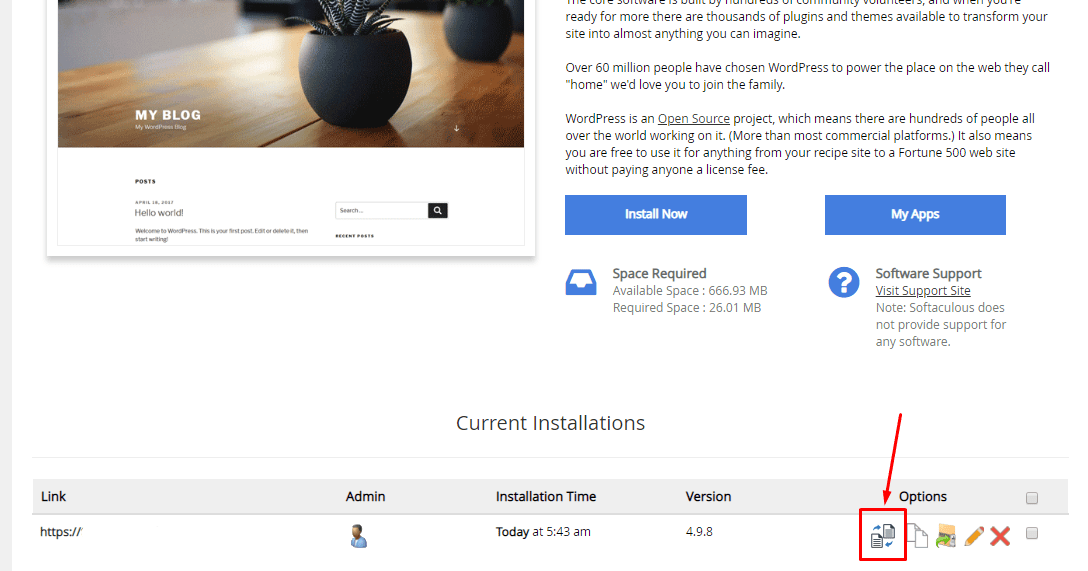The image size is (1088, 571).
Task: Click the Search field in the blog preview
Action: (x=382, y=210)
